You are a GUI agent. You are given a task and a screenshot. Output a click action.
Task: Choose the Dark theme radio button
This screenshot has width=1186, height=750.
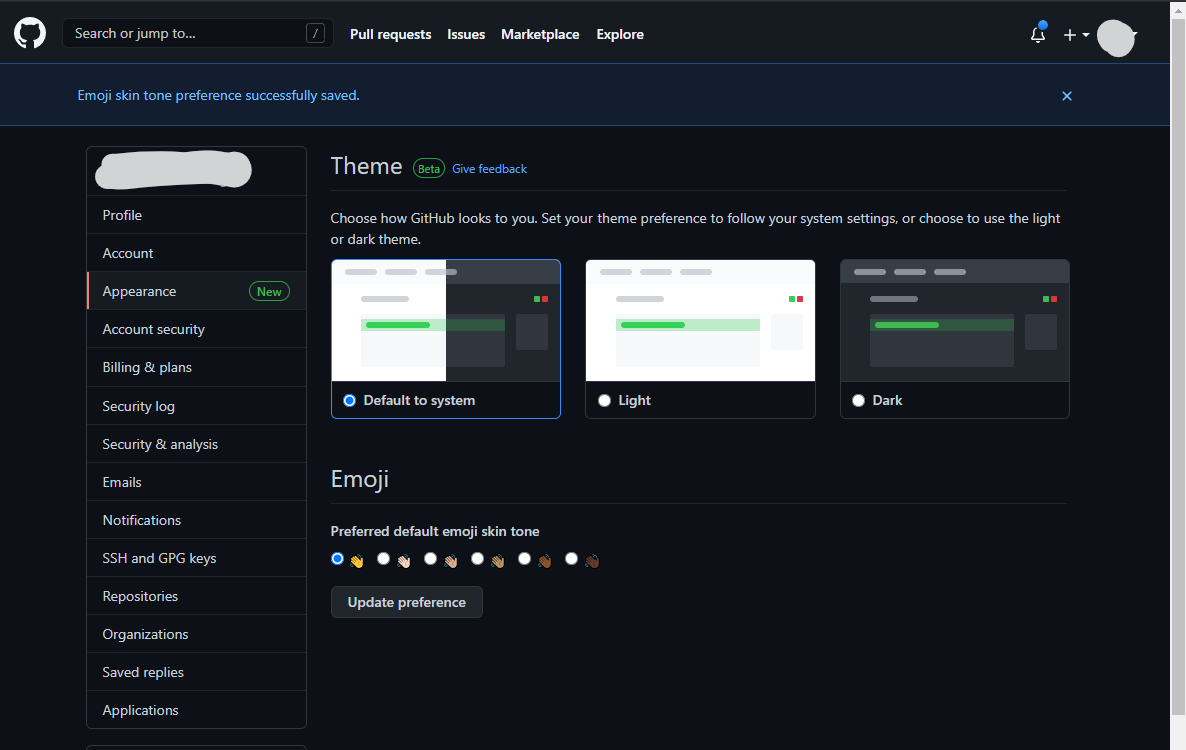858,401
